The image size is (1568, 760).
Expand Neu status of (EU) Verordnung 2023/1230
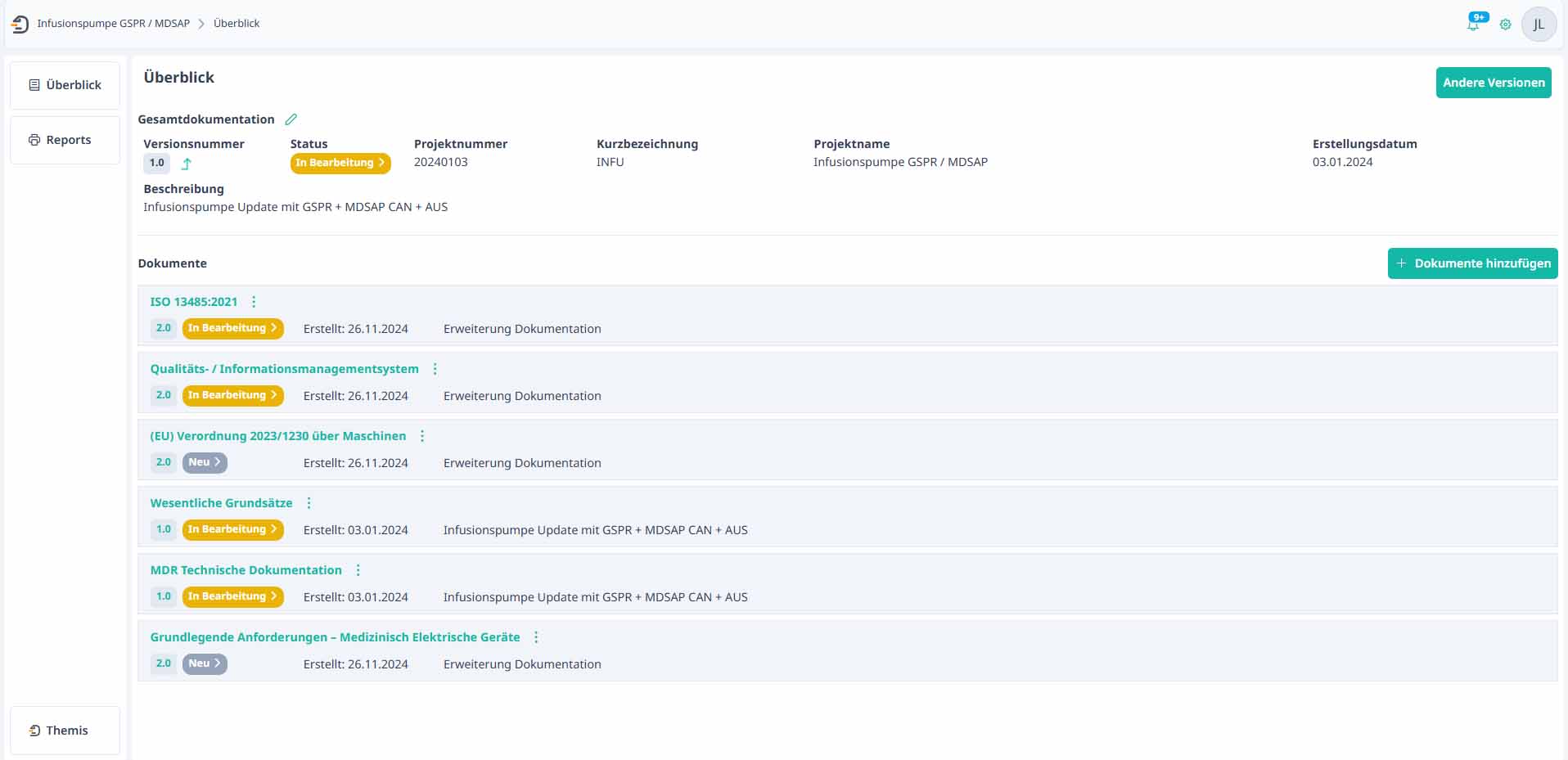pyautogui.click(x=205, y=462)
